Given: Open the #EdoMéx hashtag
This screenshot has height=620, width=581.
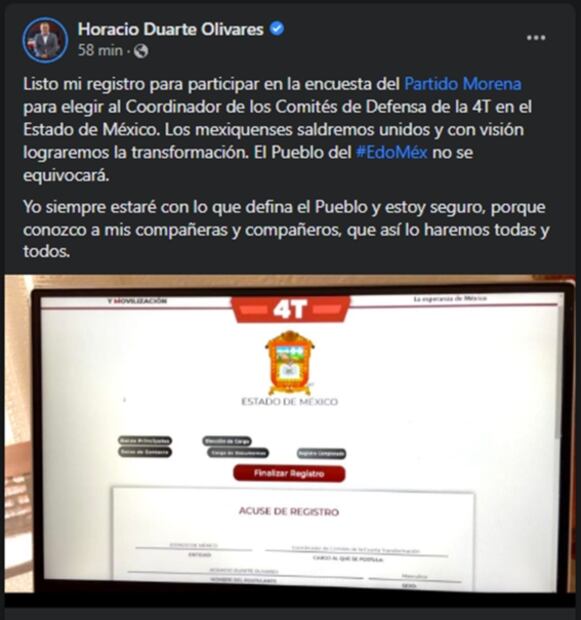Looking at the screenshot, I should (x=392, y=152).
